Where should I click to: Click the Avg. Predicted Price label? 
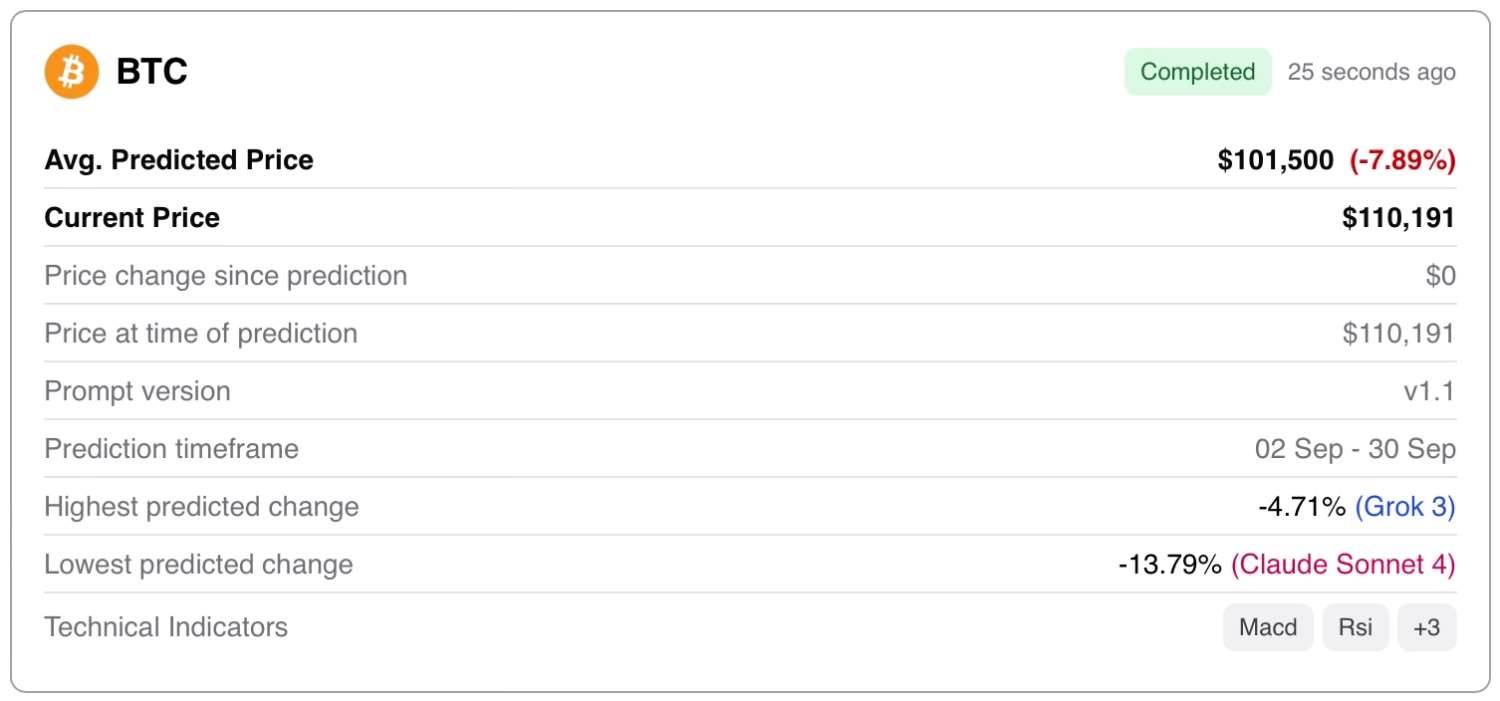pos(179,160)
